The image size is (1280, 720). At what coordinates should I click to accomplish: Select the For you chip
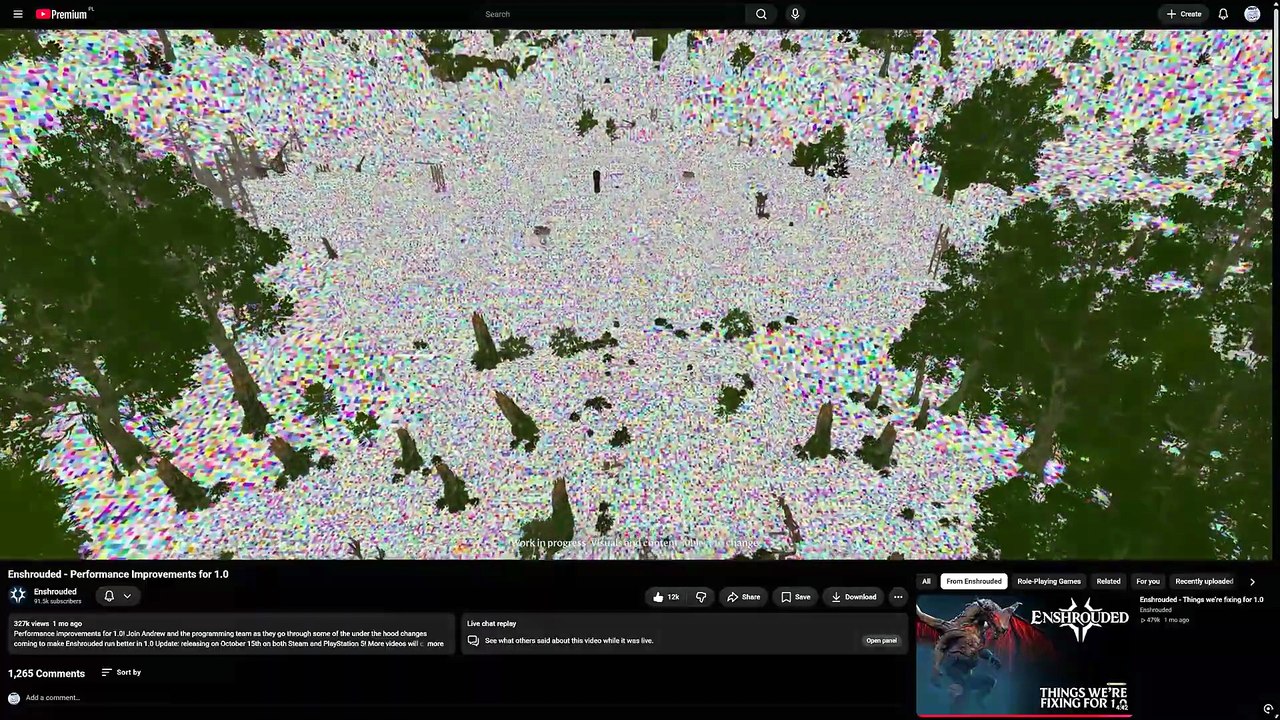coord(1148,581)
